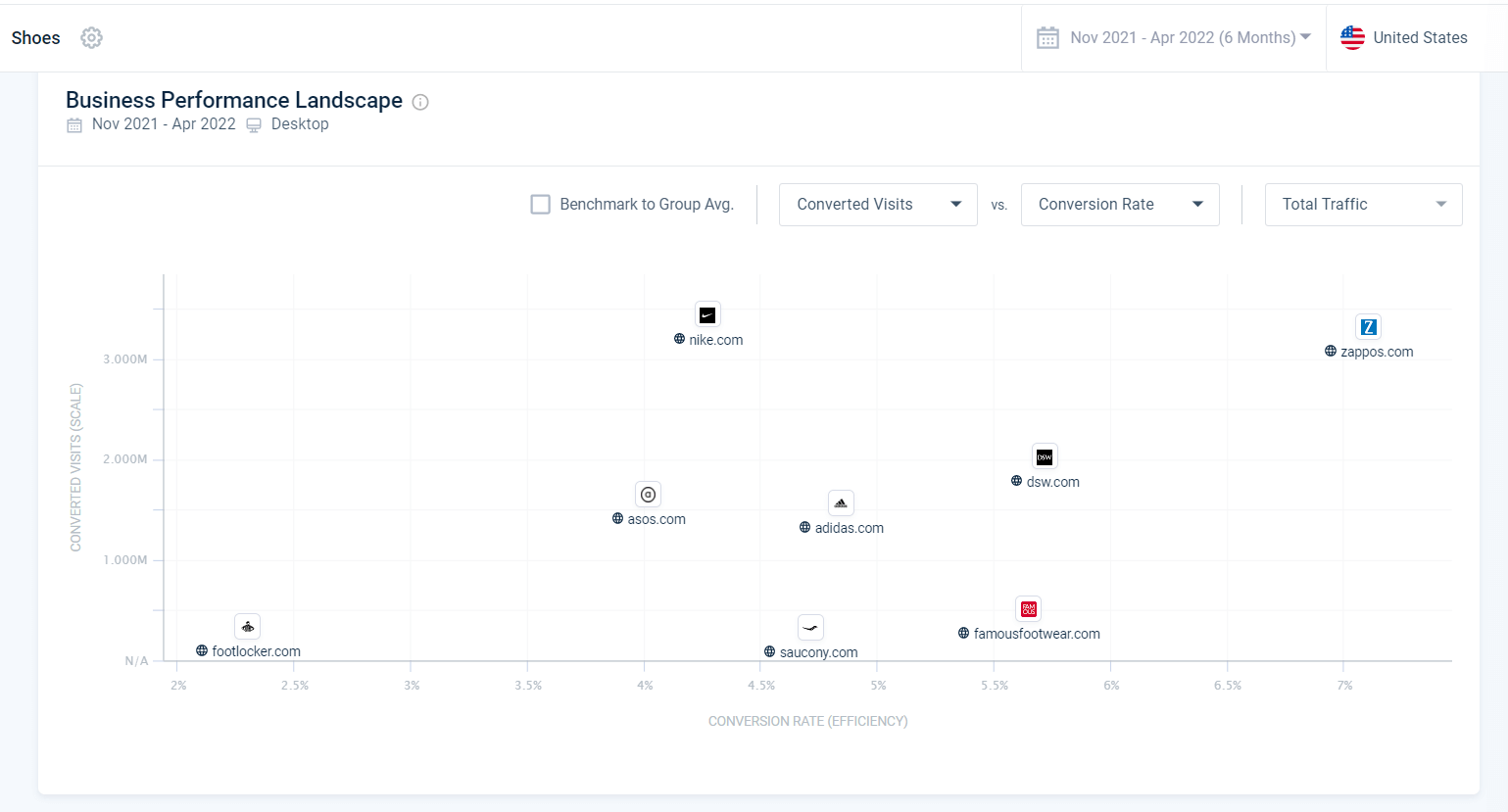
Task: Open the Nov 2021 - Apr 2022 date range dropdown
Action: click(1174, 38)
